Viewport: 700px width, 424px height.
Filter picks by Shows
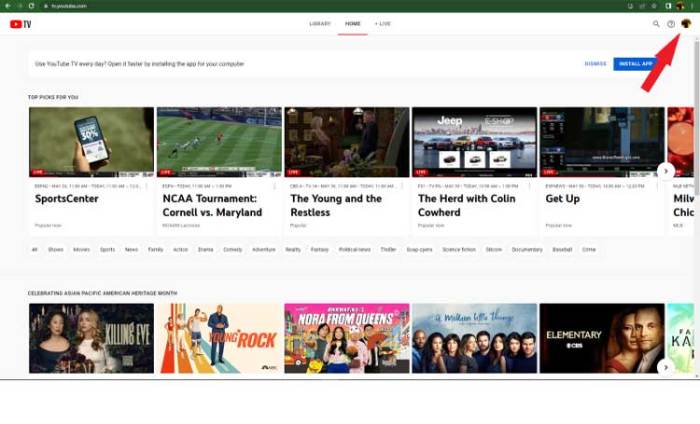pyautogui.click(x=56, y=249)
